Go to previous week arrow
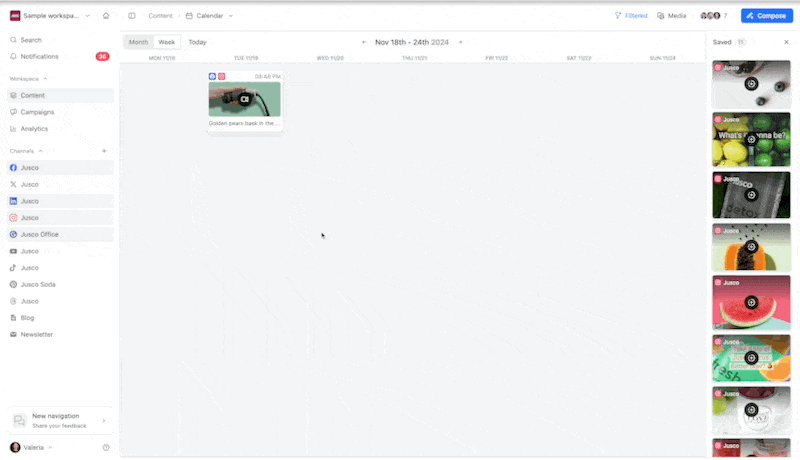The height and width of the screenshot is (460, 800). 364,42
